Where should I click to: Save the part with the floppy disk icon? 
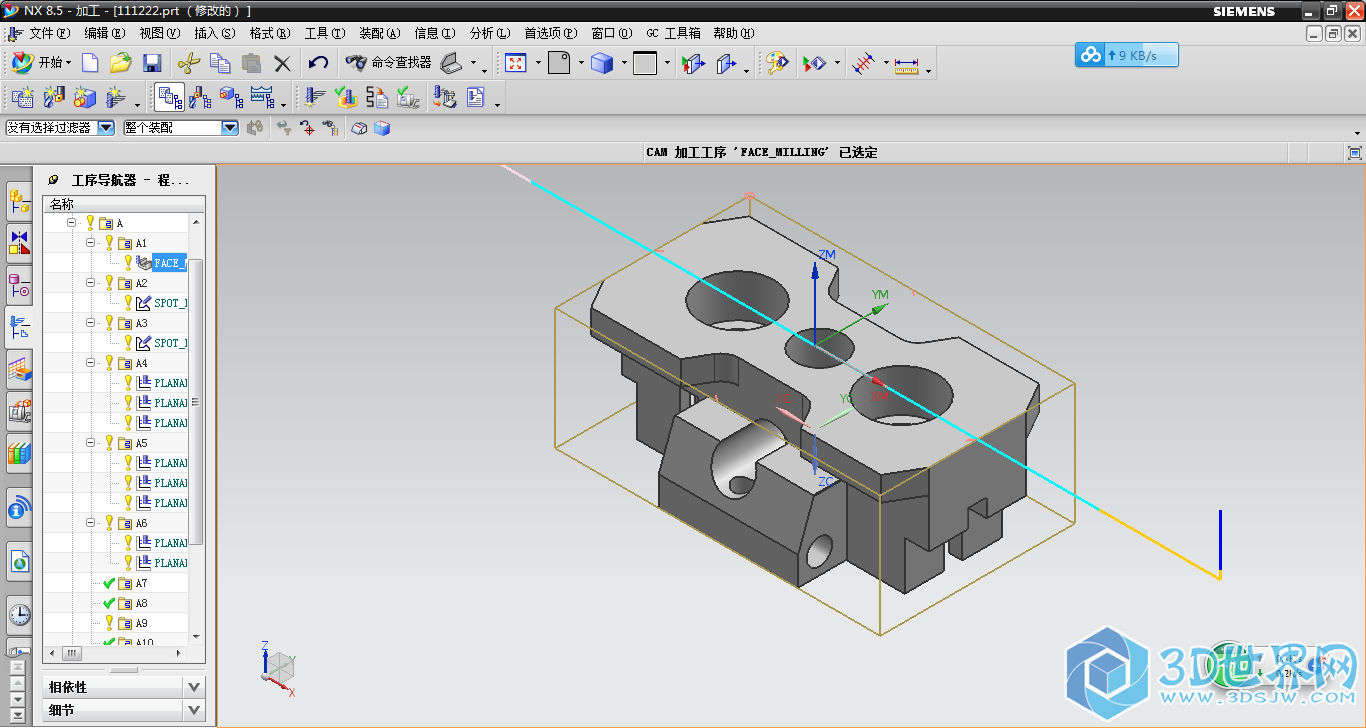[152, 63]
